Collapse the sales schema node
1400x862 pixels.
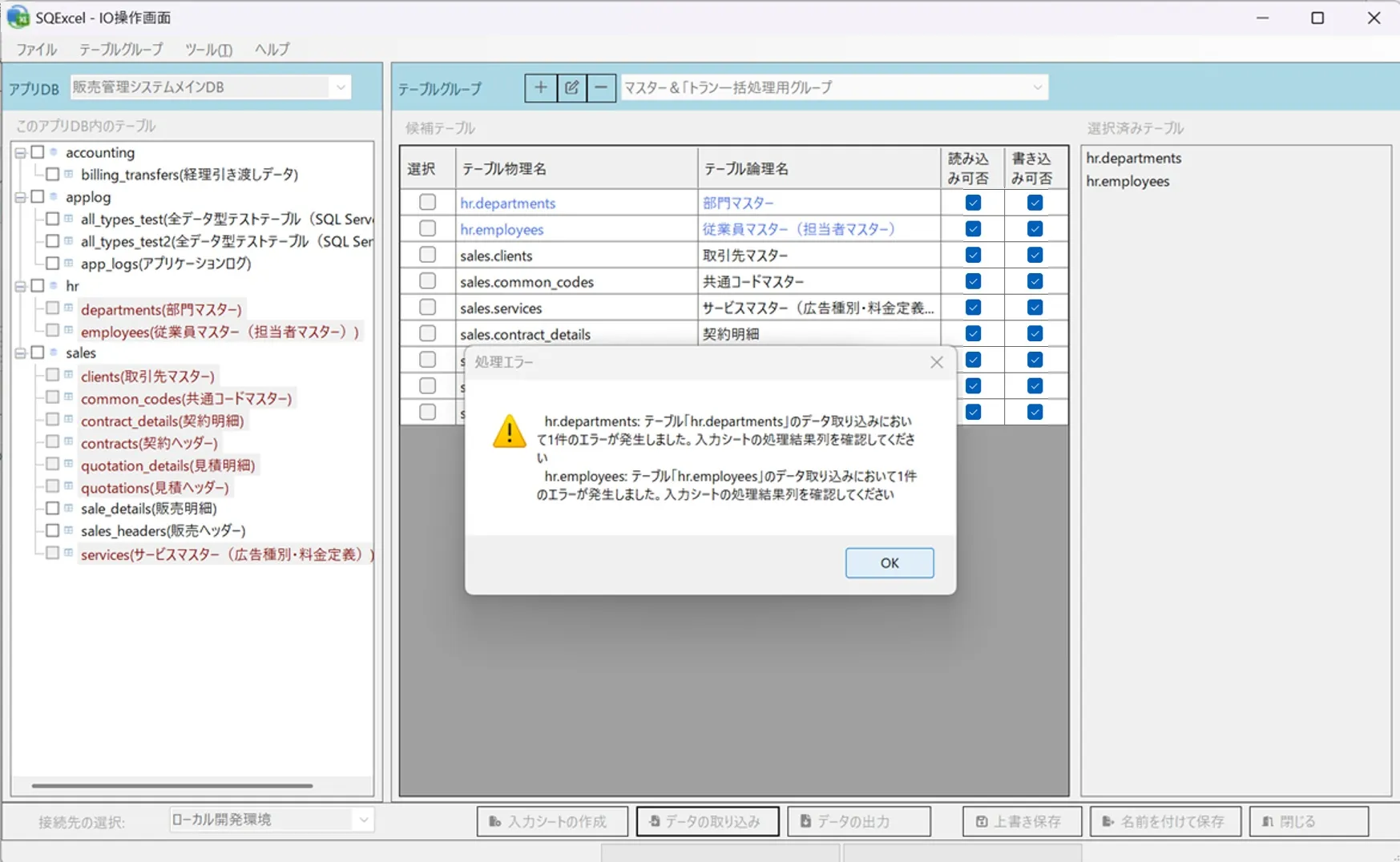(x=21, y=353)
